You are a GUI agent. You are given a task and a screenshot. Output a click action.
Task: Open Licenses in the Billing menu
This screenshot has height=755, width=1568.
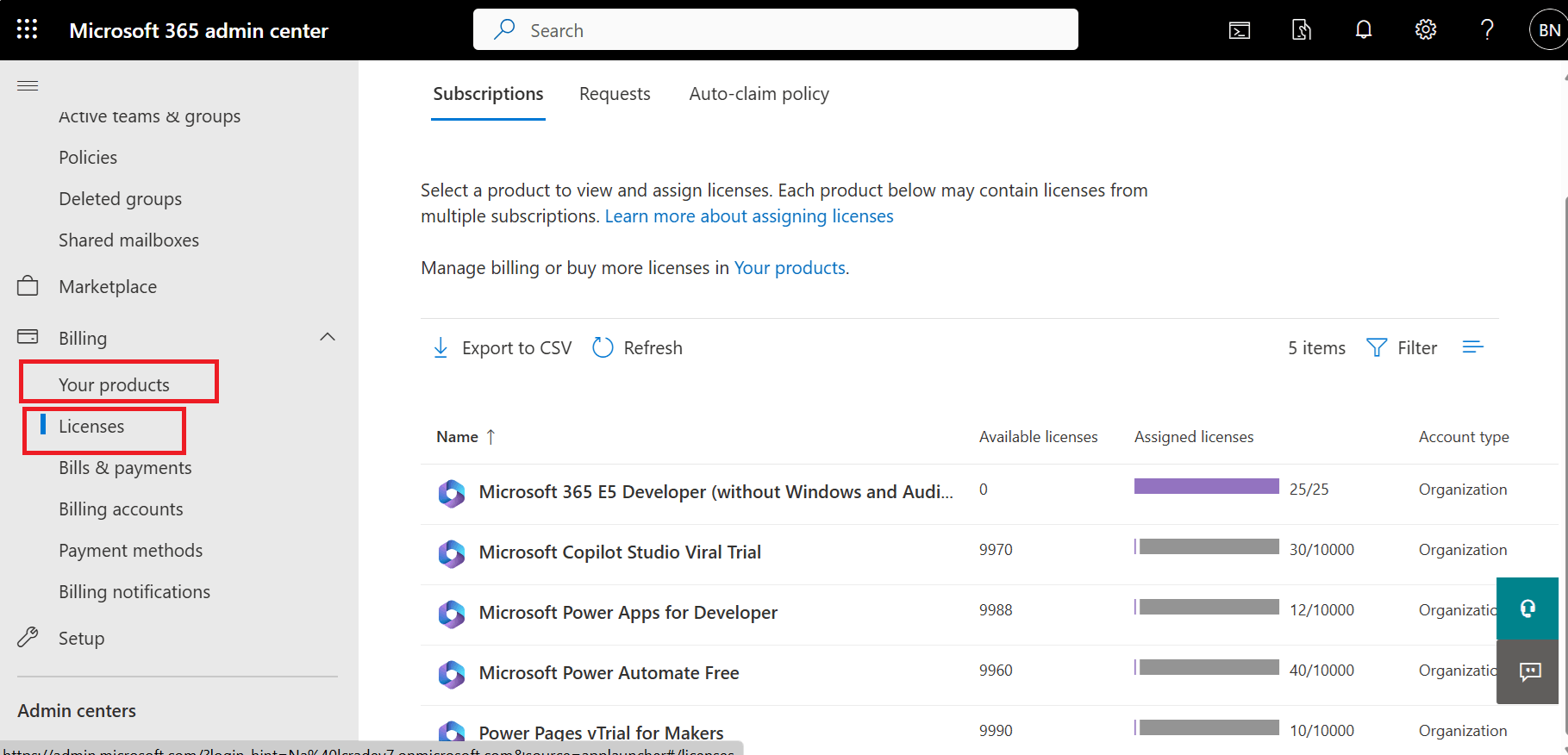click(91, 427)
